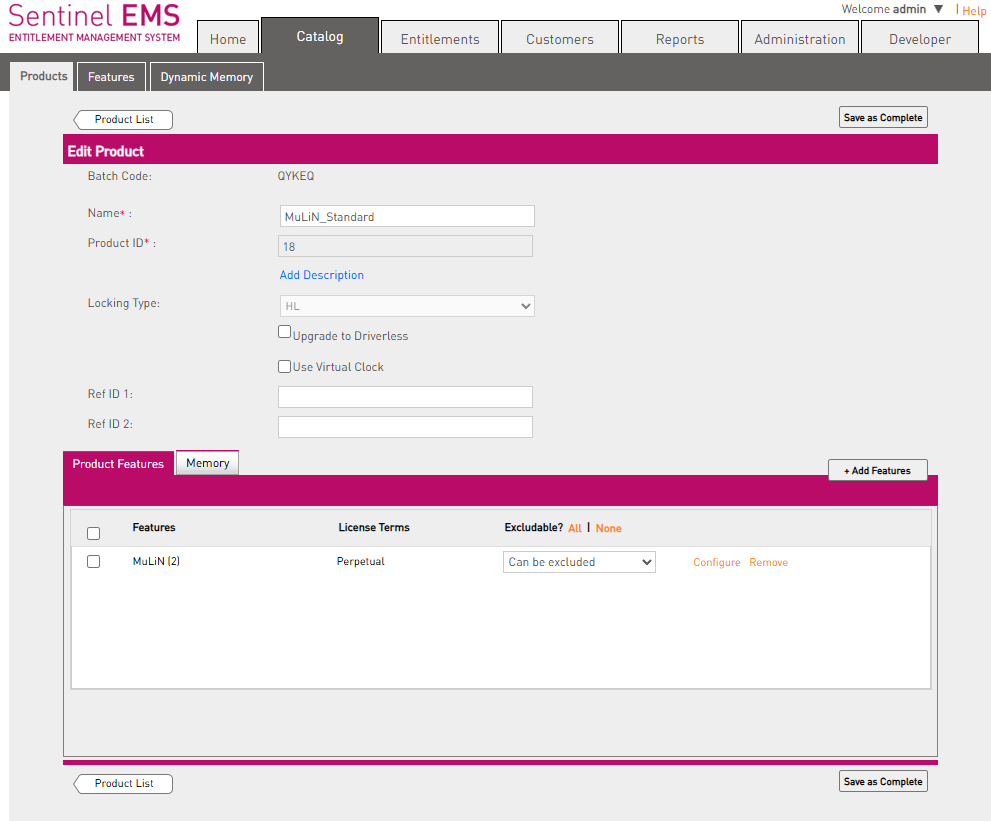Image resolution: width=991 pixels, height=821 pixels.
Task: Click Remove for the MuLiN feature
Action: pos(769,562)
